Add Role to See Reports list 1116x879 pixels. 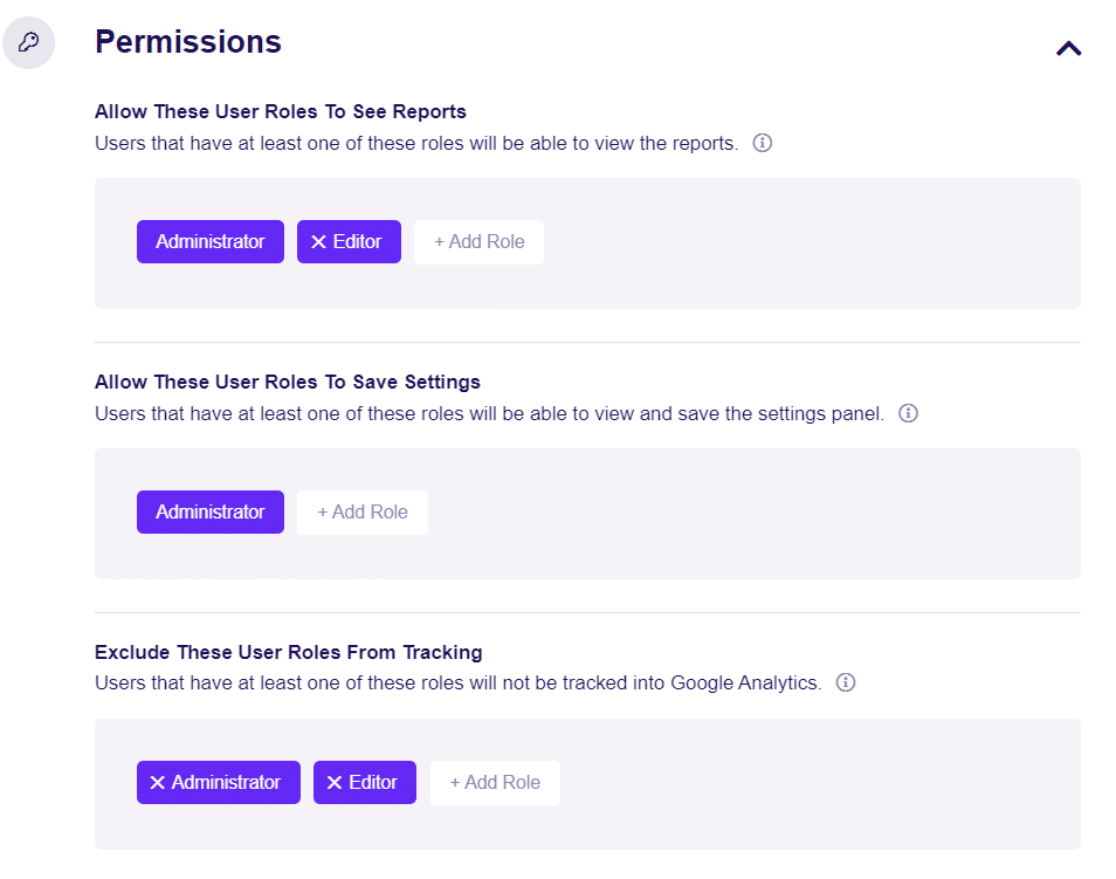click(479, 242)
